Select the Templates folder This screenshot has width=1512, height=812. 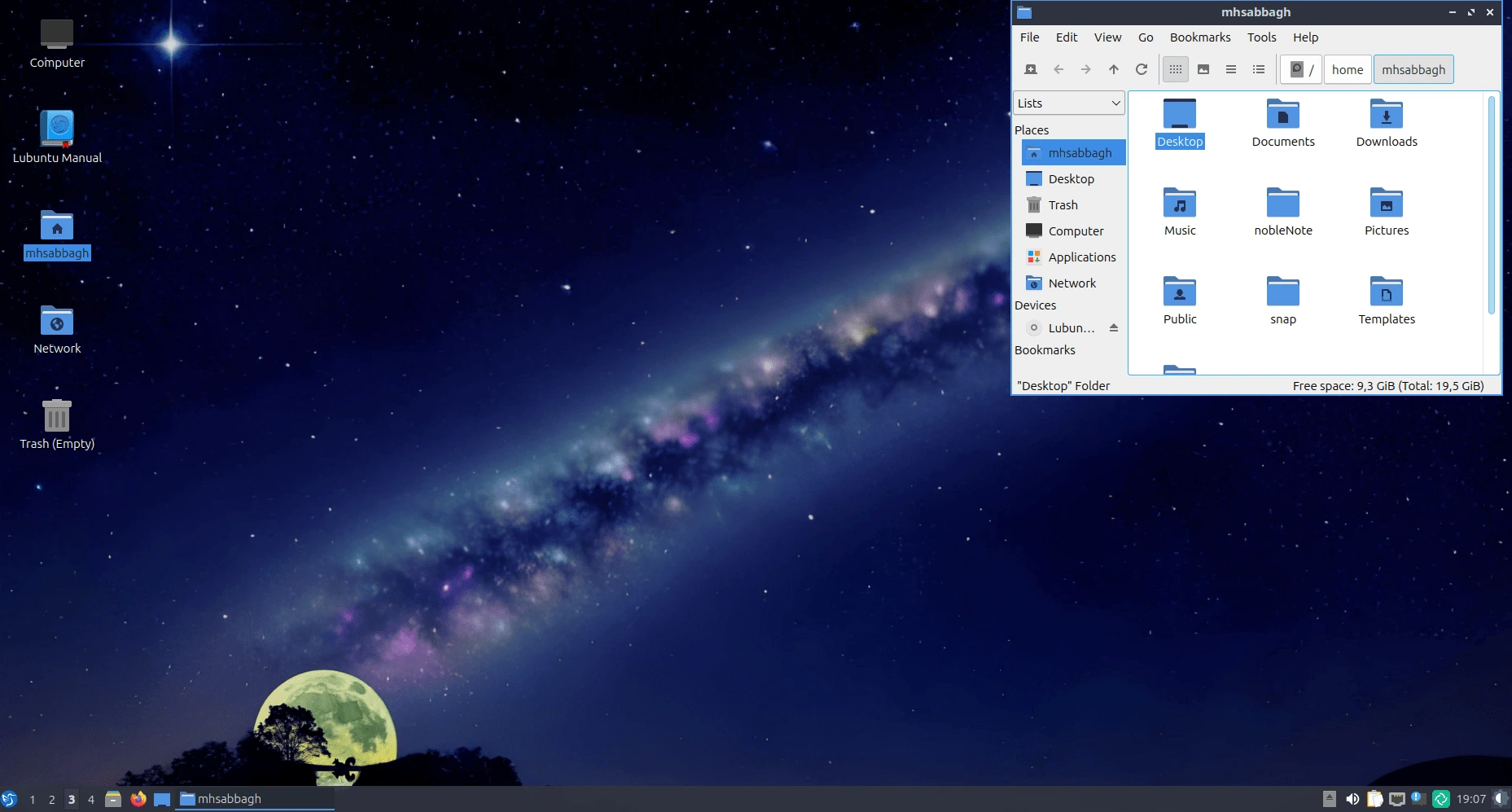1387,301
